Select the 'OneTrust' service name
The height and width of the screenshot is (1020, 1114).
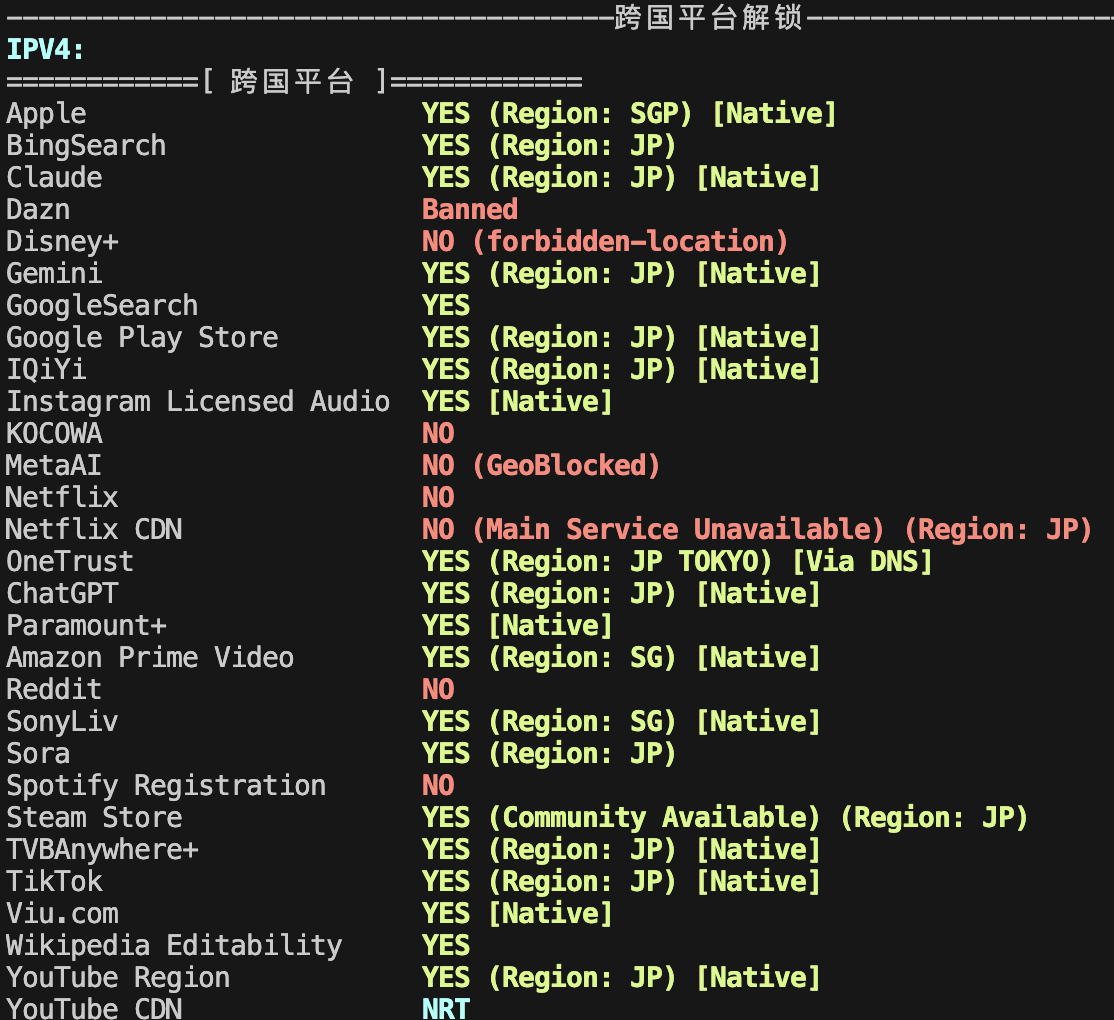[70, 561]
